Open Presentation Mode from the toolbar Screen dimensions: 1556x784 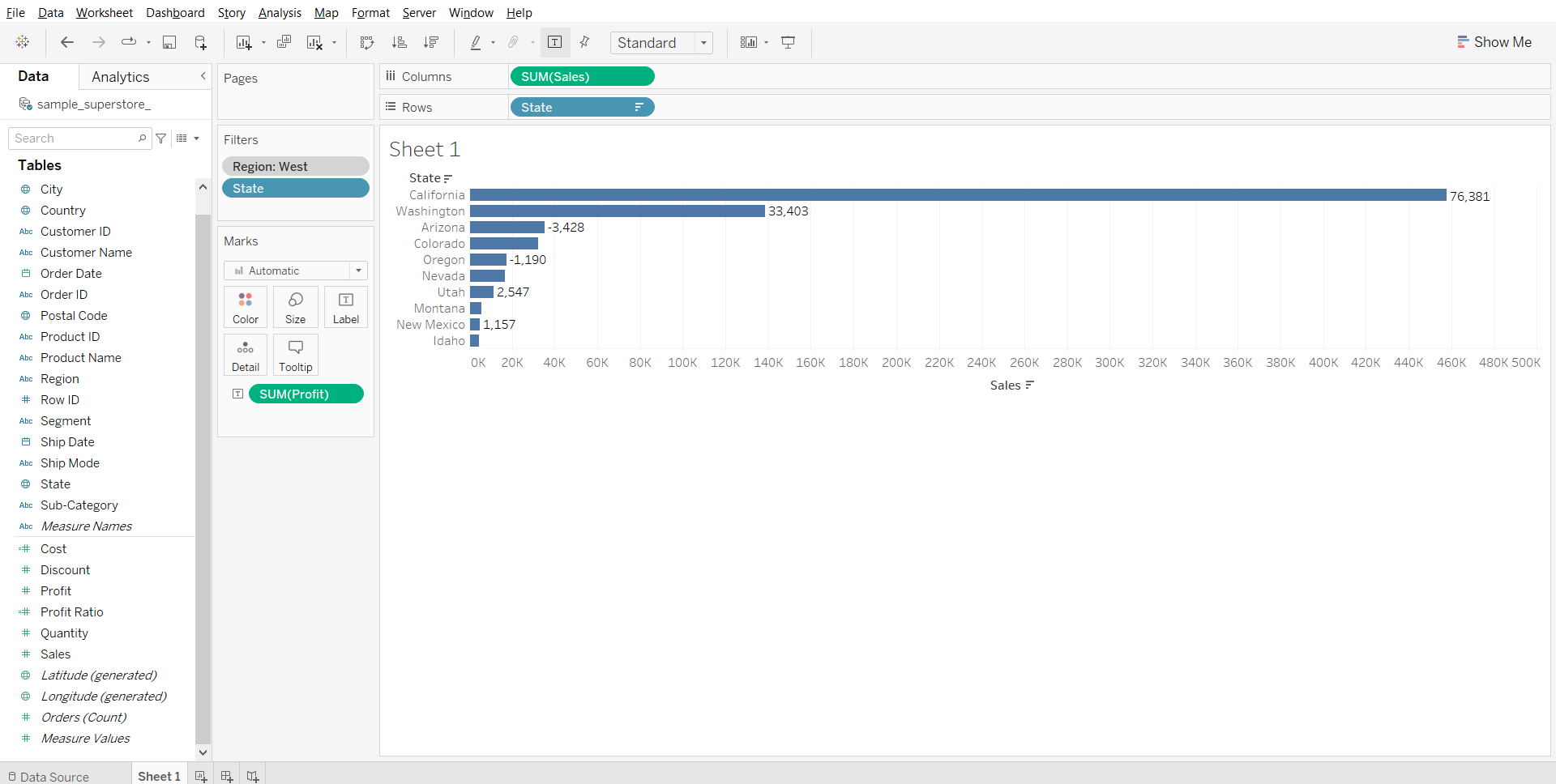click(x=788, y=42)
